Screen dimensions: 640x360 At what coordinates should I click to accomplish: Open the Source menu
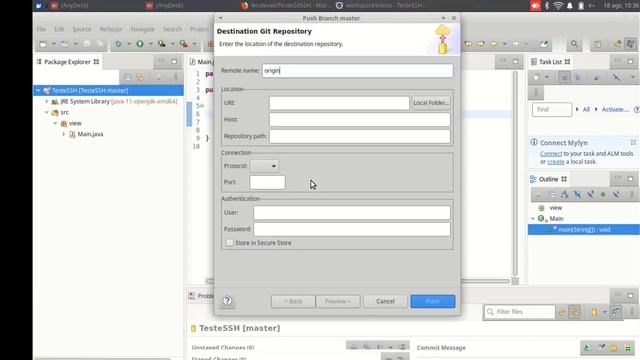(x=82, y=29)
